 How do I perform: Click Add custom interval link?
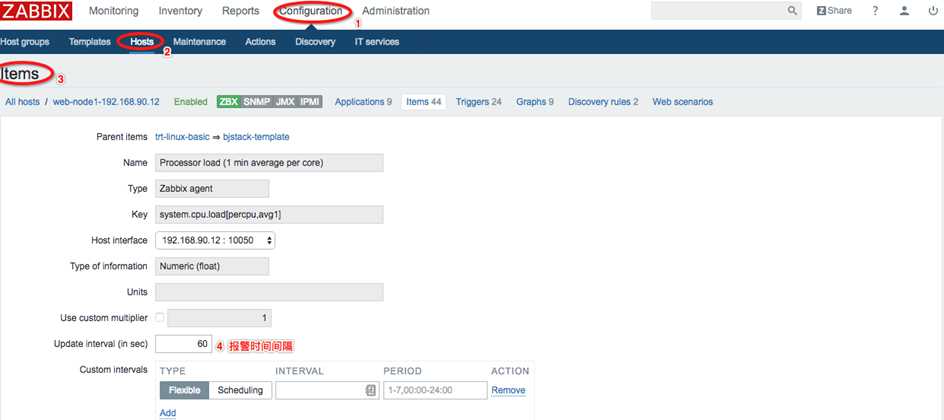[x=168, y=413]
